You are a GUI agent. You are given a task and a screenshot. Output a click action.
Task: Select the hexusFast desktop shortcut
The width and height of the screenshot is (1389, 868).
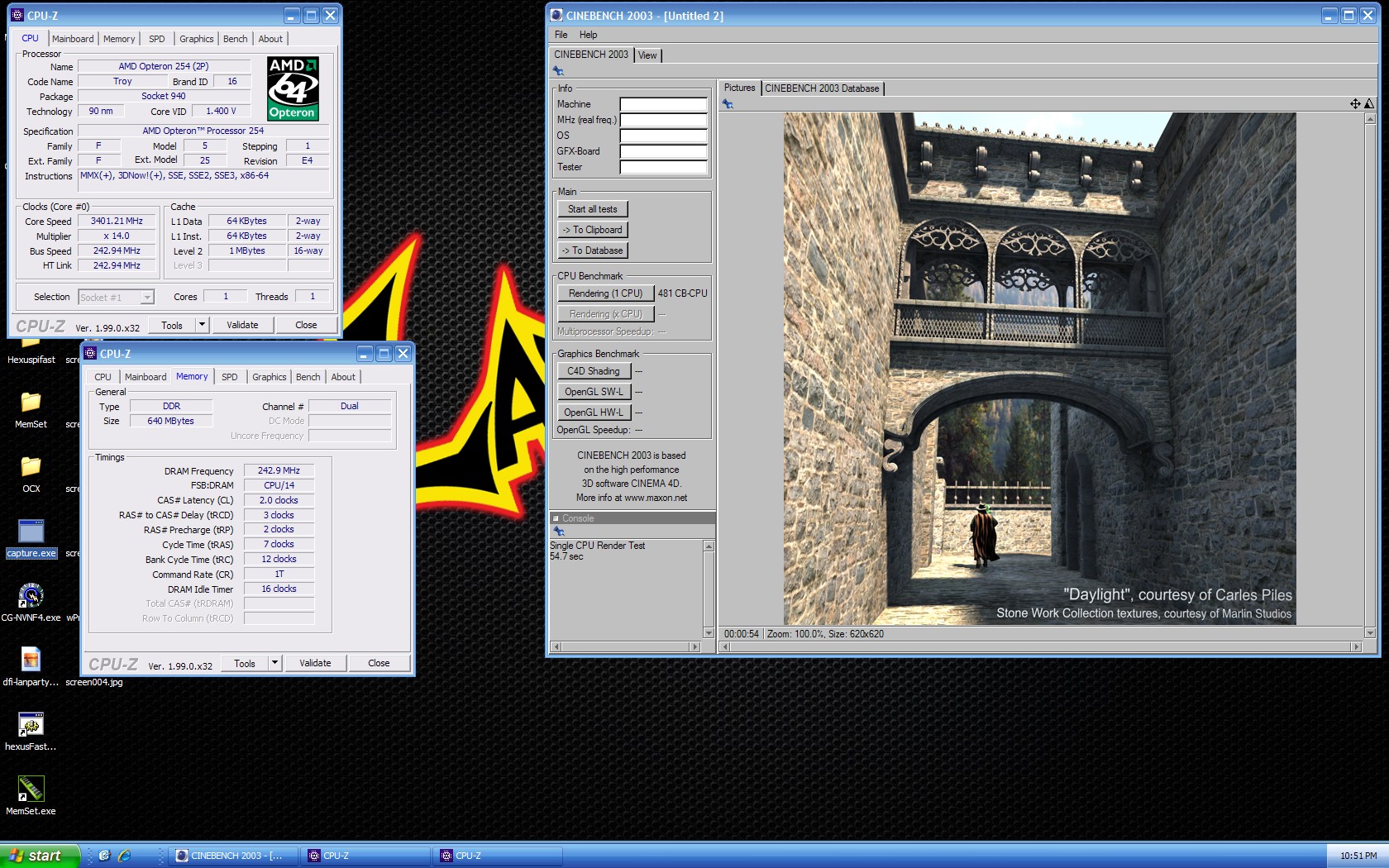pos(31,732)
